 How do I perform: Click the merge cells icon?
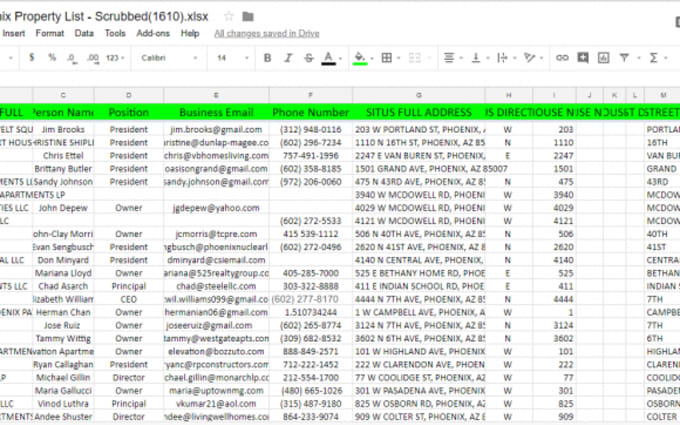click(x=415, y=58)
